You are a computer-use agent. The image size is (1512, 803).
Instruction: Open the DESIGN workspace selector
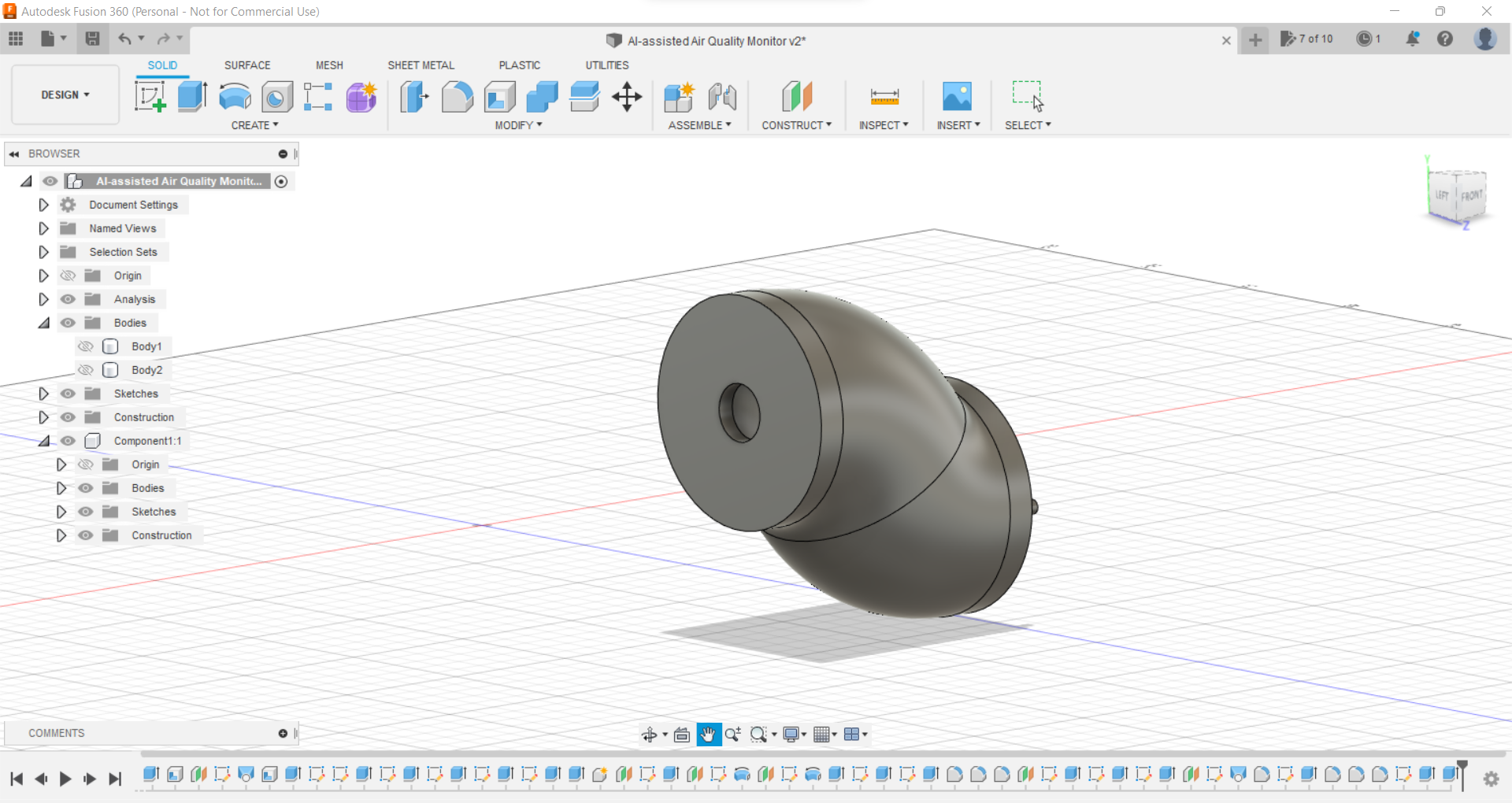coord(65,94)
